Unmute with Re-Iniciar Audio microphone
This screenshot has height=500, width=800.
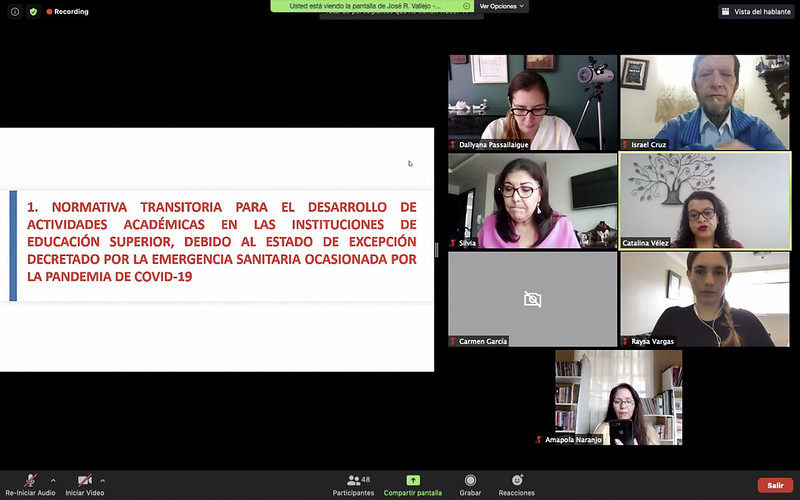coord(31,480)
